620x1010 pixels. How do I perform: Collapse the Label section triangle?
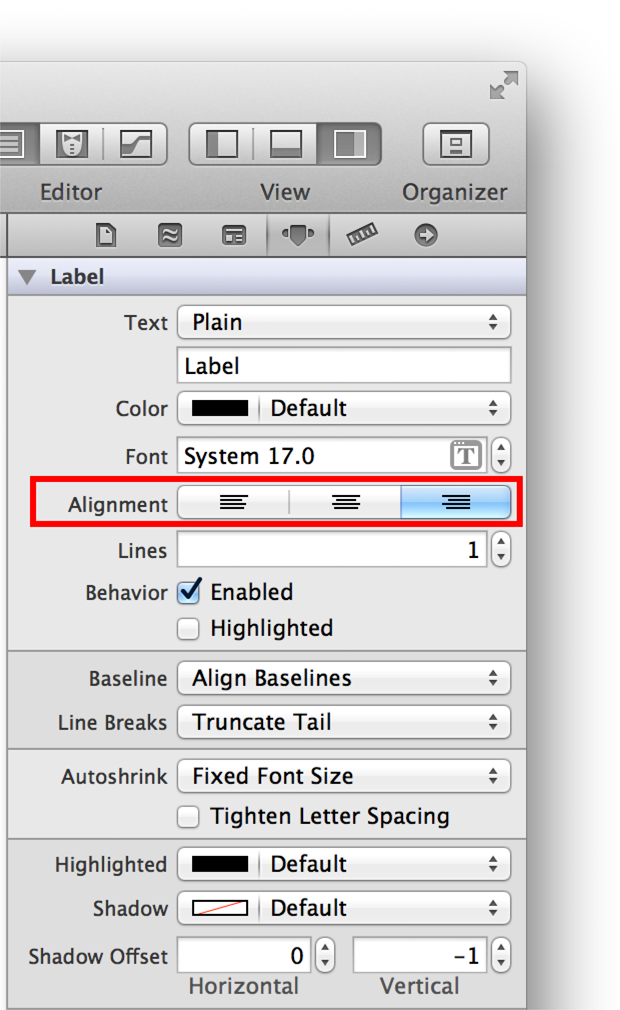(x=27, y=277)
